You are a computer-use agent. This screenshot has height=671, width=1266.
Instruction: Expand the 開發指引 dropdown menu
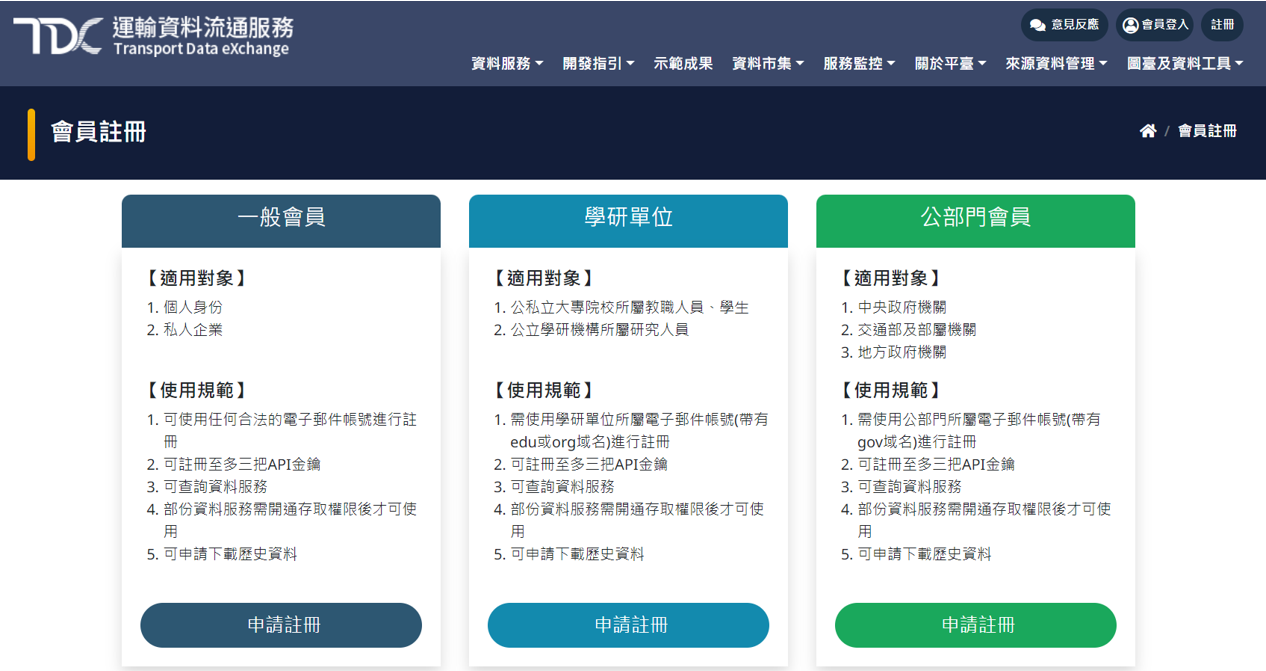[598, 63]
